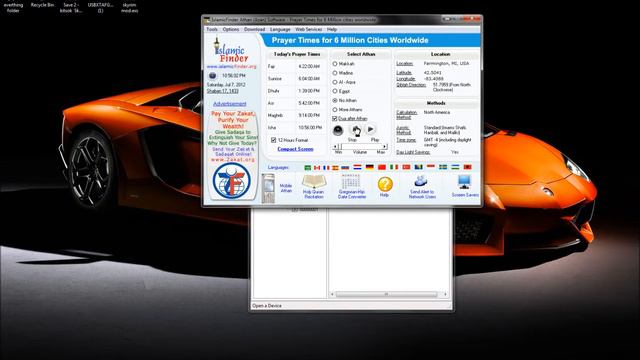Viewport: 640px width, 360px height.
Task: Choose the Dutch flag language
Action: (x=357, y=167)
